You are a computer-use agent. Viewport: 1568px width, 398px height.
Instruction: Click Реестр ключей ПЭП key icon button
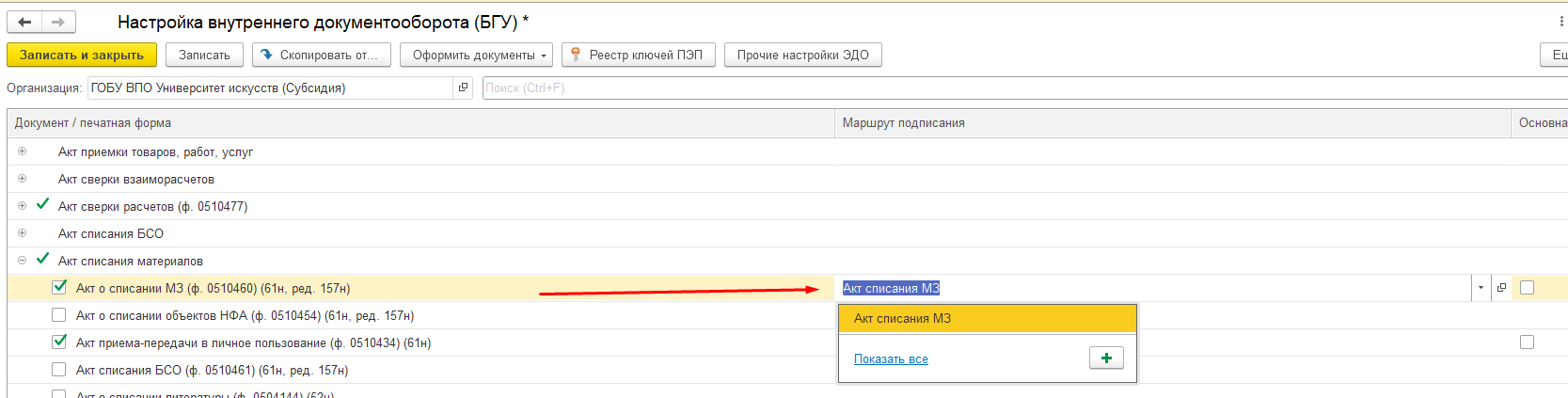639,55
